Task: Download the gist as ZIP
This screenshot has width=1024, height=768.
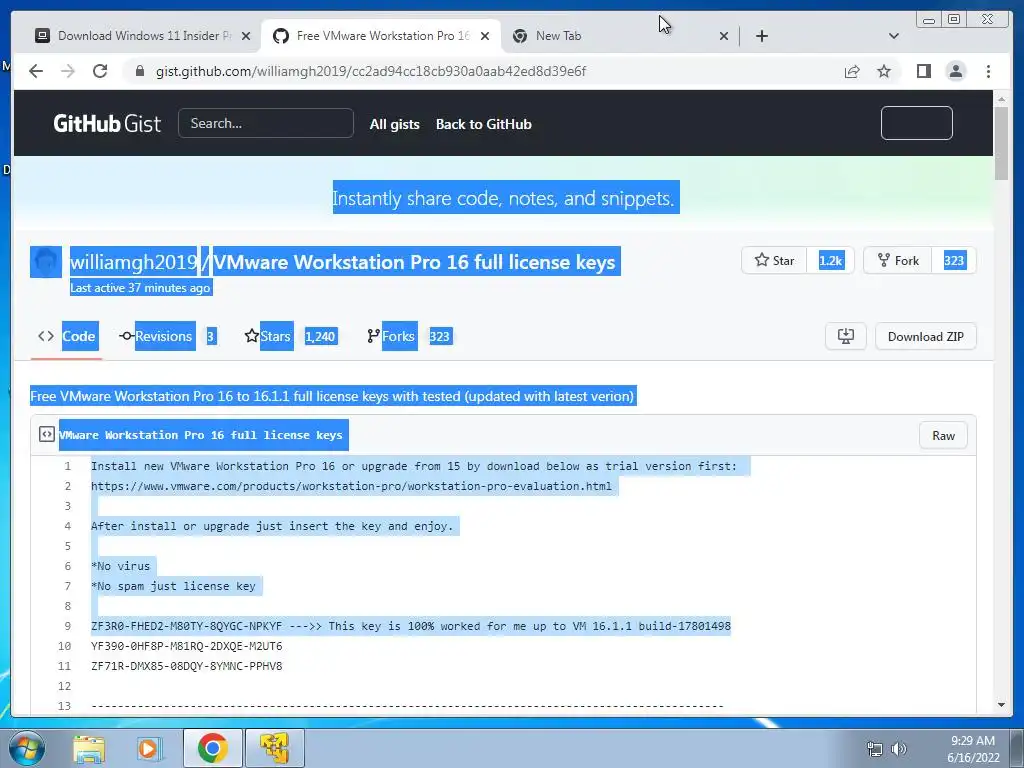Action: pos(925,336)
